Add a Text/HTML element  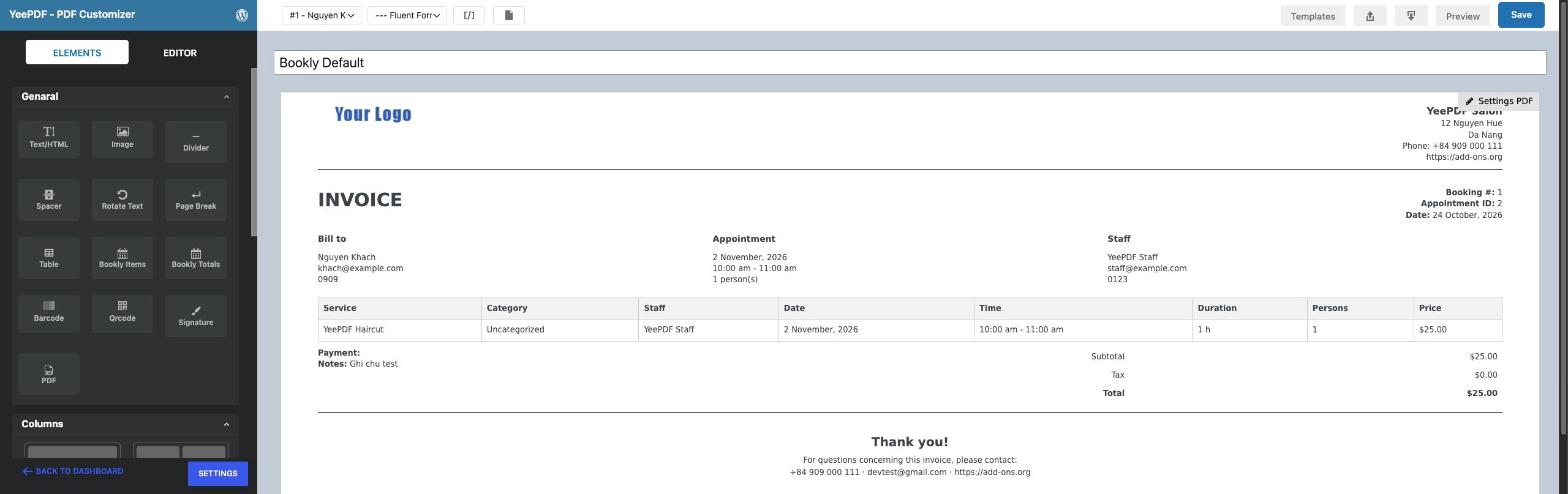(x=49, y=138)
